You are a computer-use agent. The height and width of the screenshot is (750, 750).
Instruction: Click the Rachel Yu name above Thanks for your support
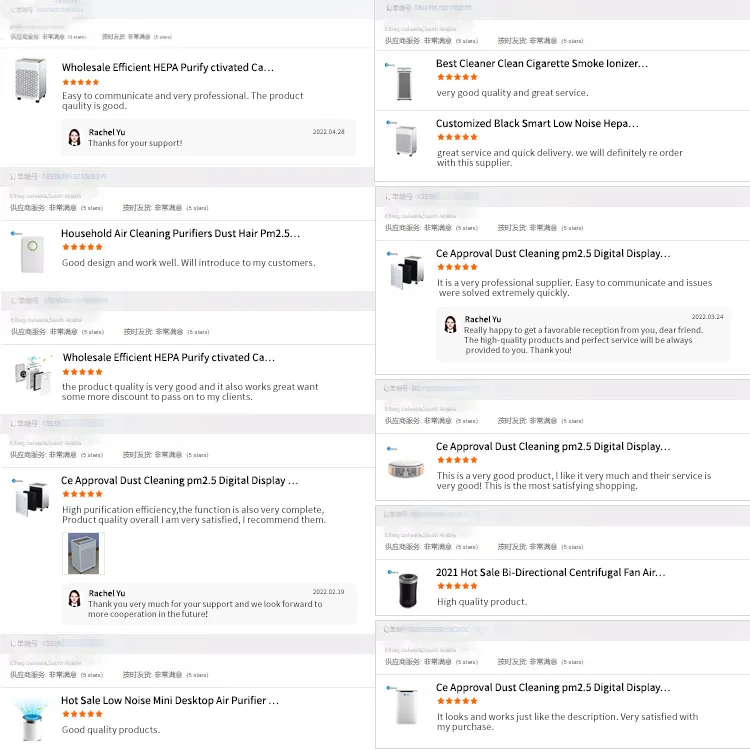106,131
